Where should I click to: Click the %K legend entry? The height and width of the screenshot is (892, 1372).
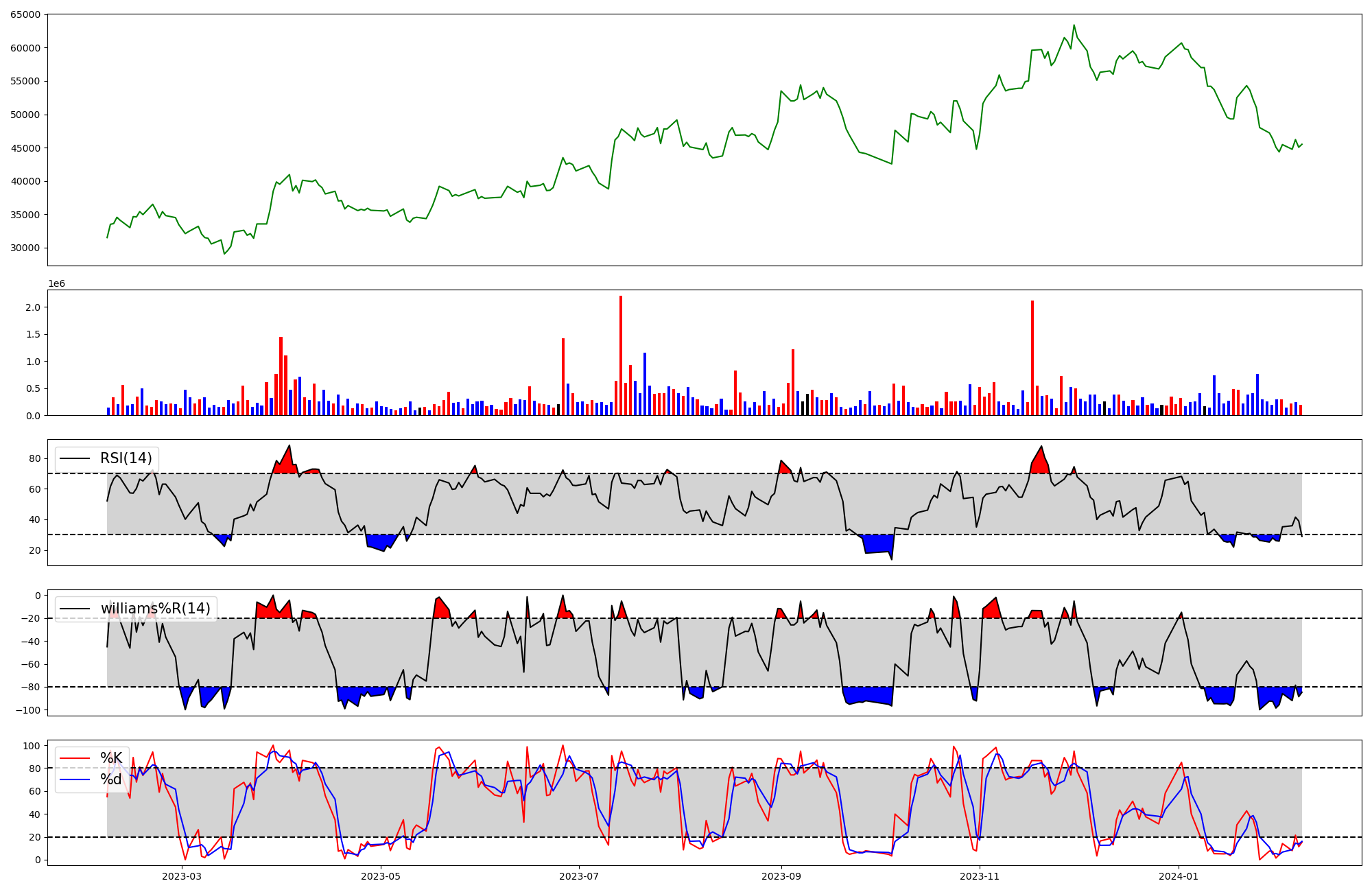coord(111,758)
